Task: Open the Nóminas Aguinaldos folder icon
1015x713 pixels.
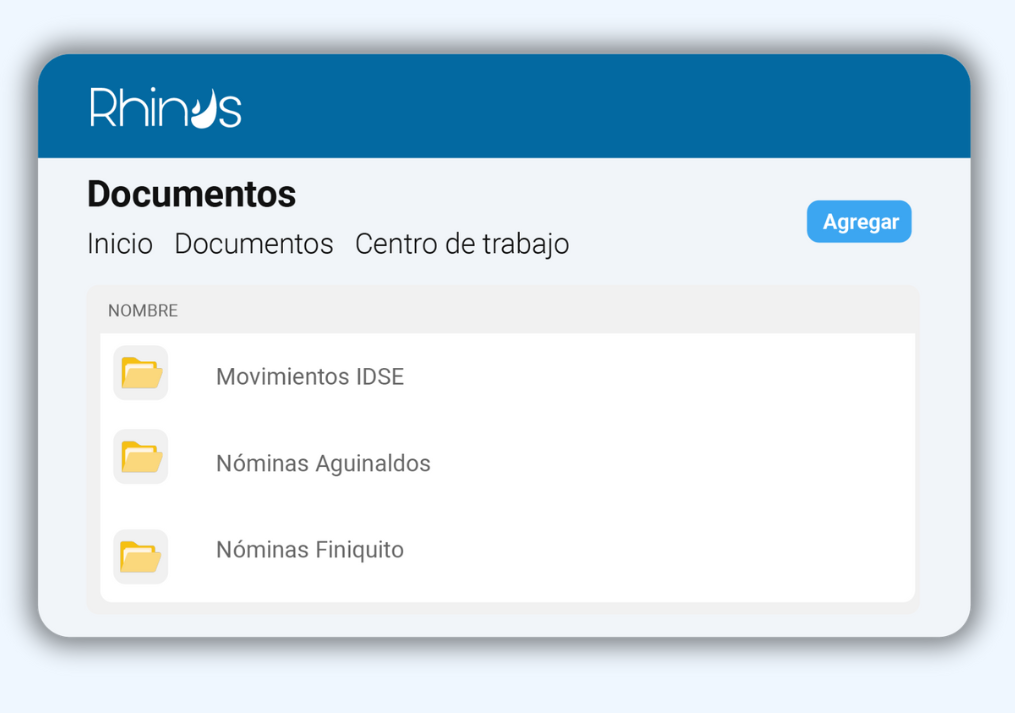Action: [x=141, y=457]
